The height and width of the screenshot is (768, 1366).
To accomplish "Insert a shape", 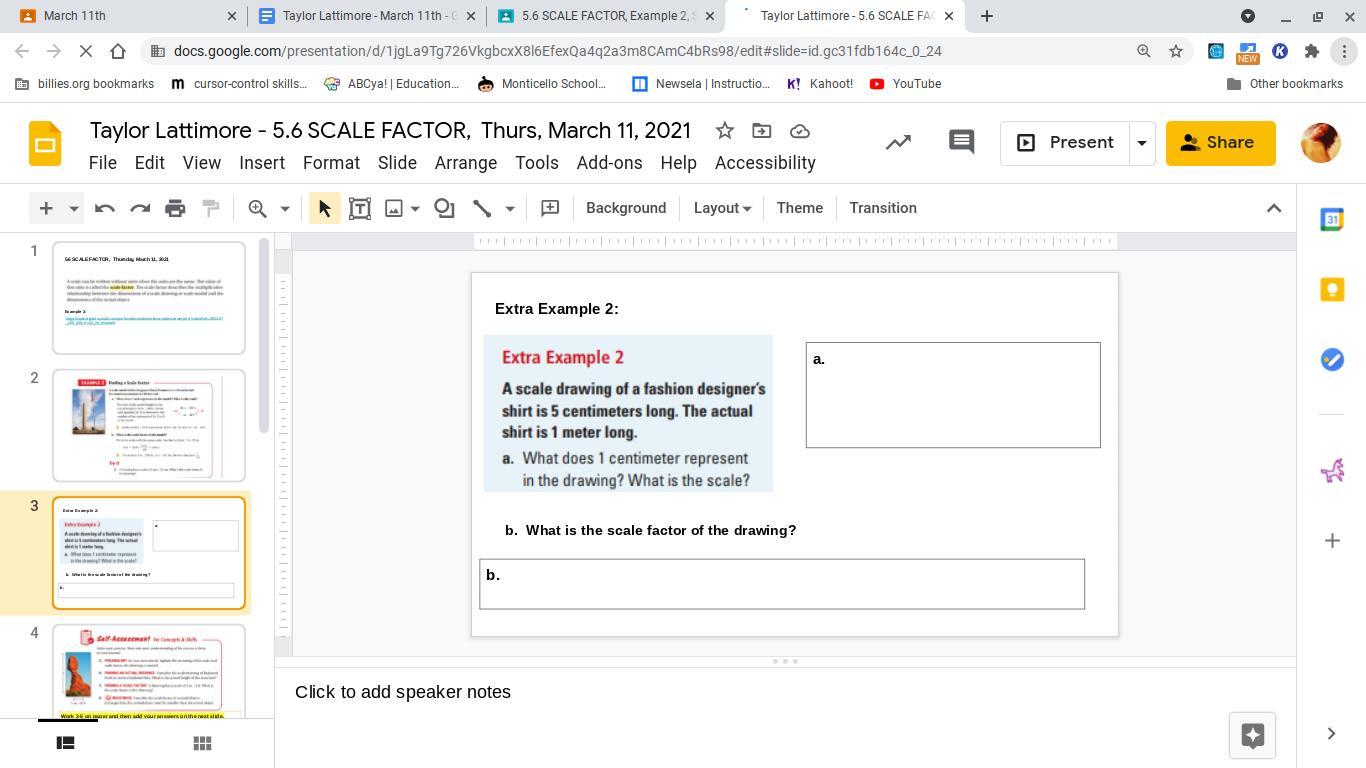I will coord(444,208).
